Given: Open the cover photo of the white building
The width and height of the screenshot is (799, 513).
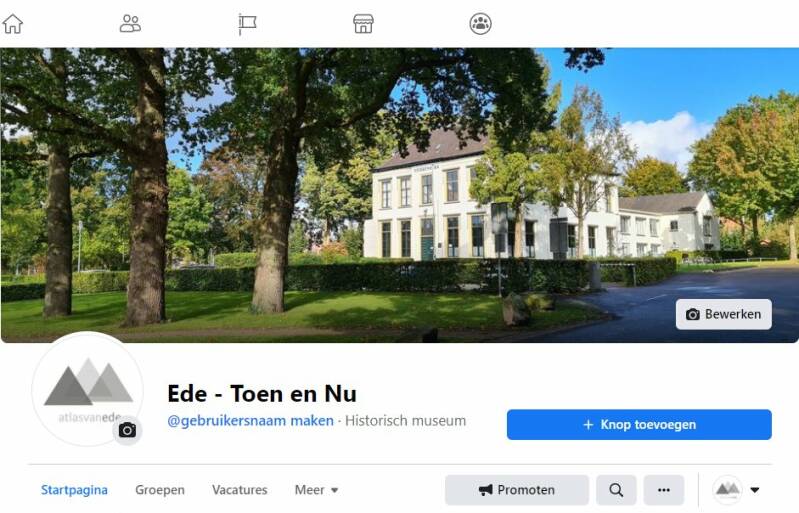Looking at the screenshot, I should coord(400,195).
